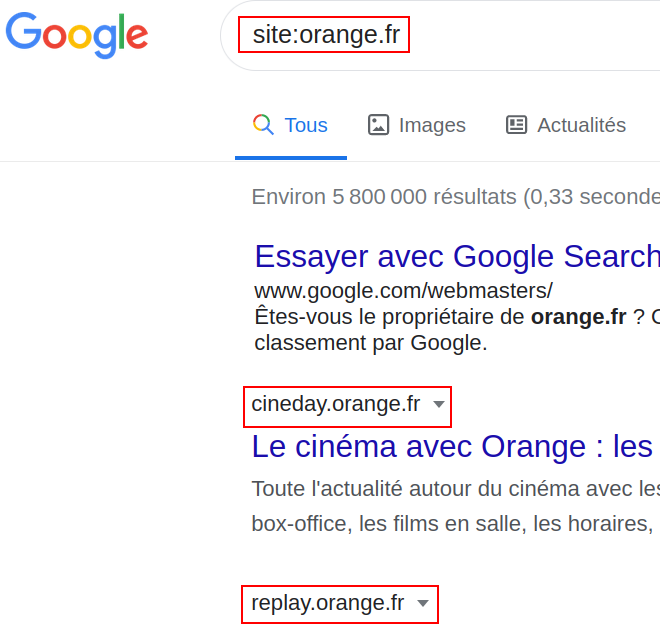
Task: Click the search box containing site:orange.fr
Action: tap(440, 35)
